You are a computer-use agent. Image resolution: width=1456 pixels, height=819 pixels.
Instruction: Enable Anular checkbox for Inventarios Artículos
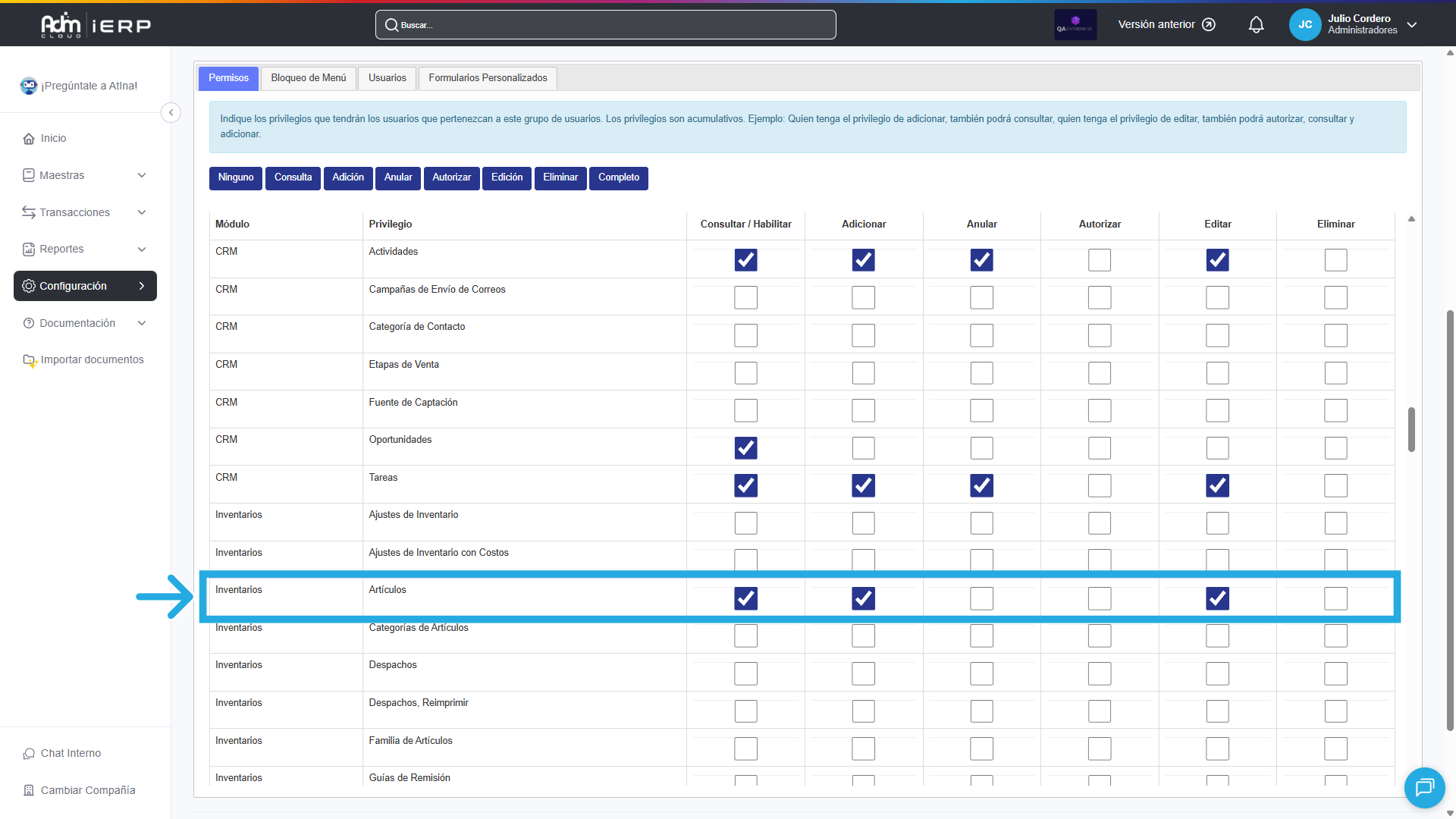click(981, 598)
